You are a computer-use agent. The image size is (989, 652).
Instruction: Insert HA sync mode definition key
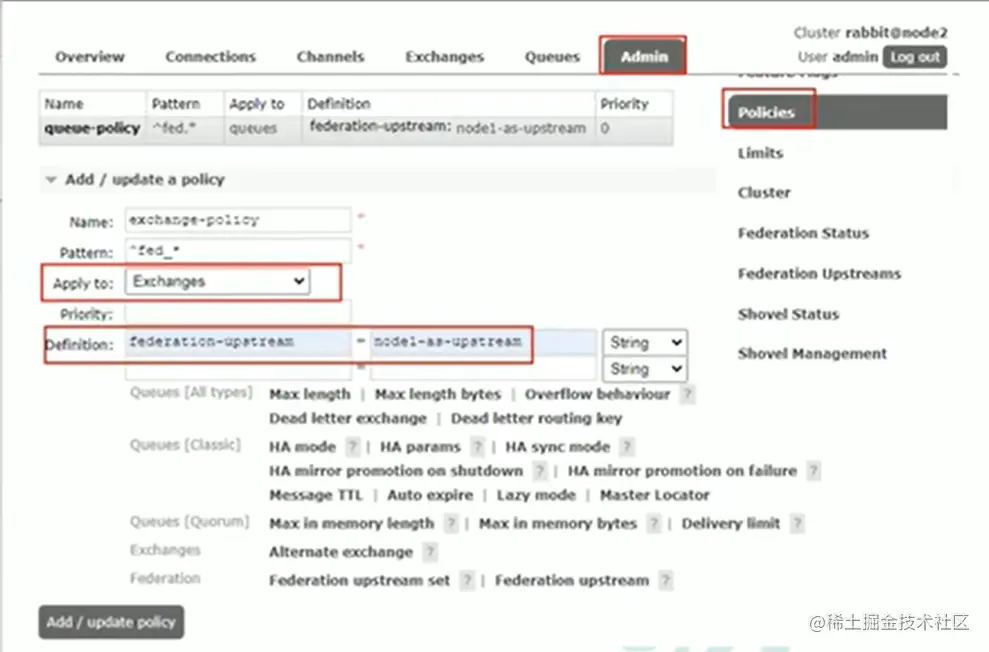coord(558,447)
